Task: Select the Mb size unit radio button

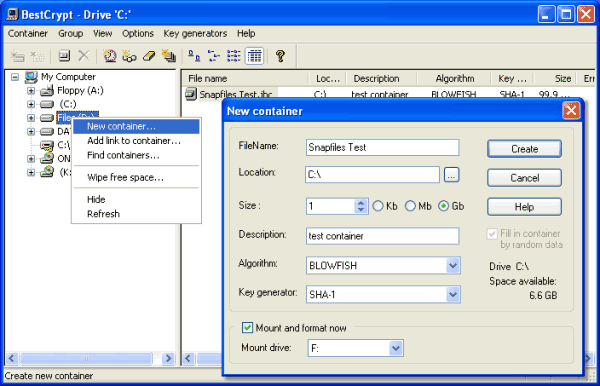Action: click(410, 206)
